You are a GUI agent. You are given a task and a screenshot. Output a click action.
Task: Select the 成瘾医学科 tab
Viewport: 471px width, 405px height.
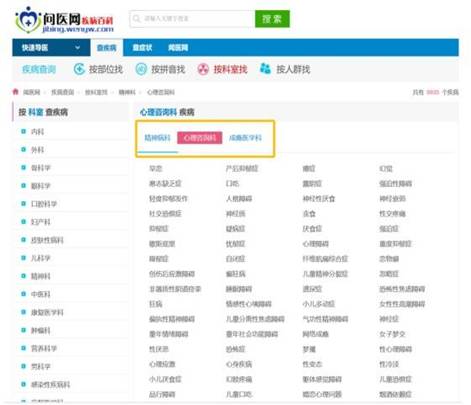pos(245,138)
